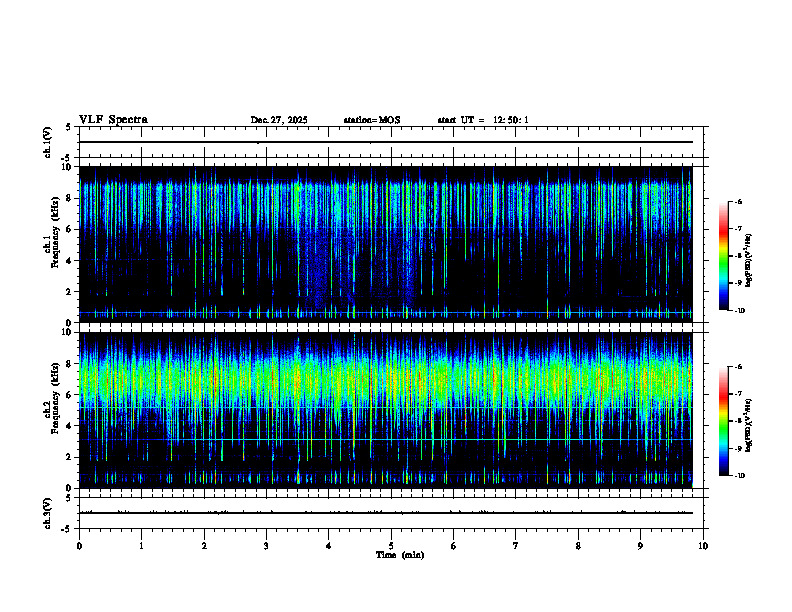Click time axis tick label "1"

pos(141,546)
